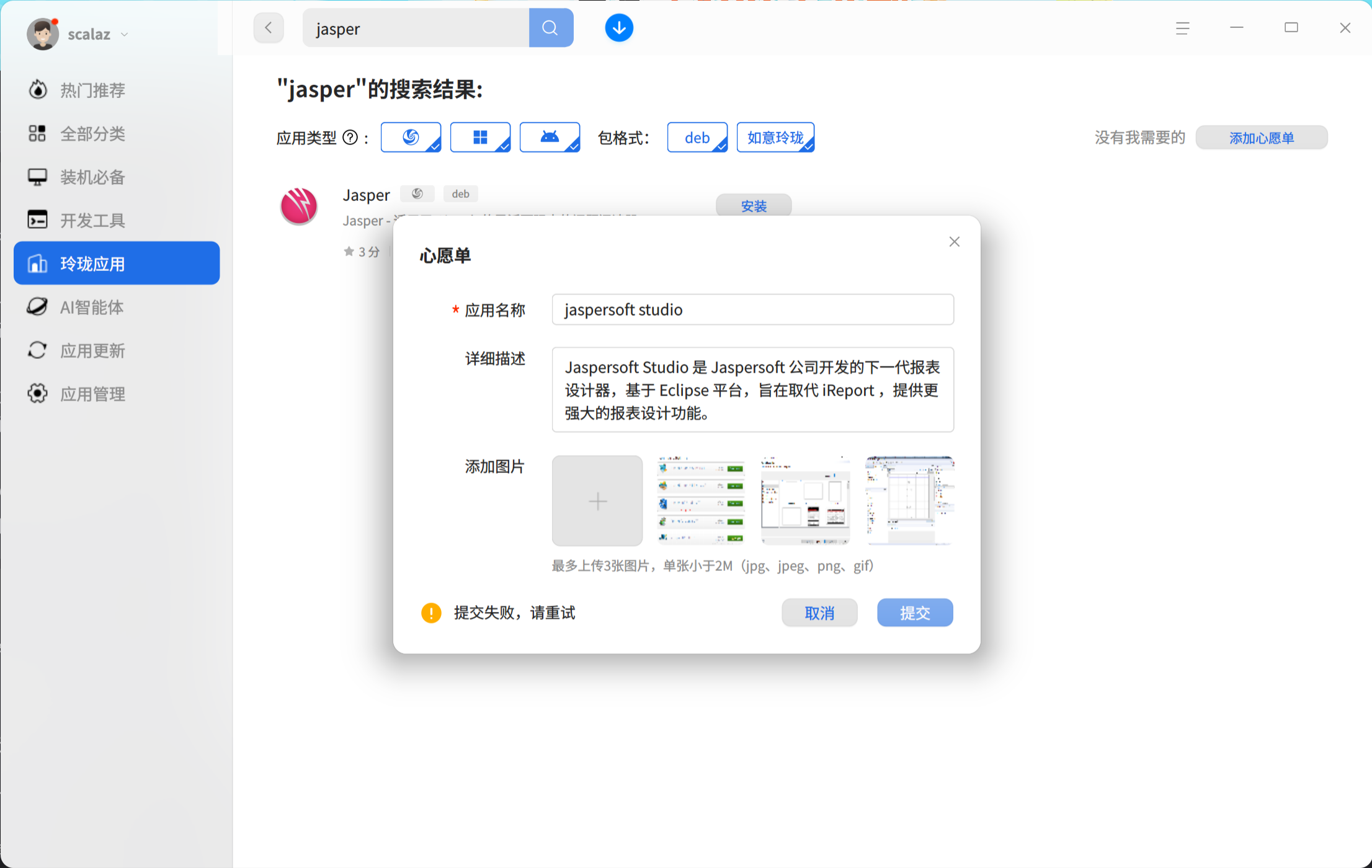Close the 心愿单 dialog

[x=954, y=242]
